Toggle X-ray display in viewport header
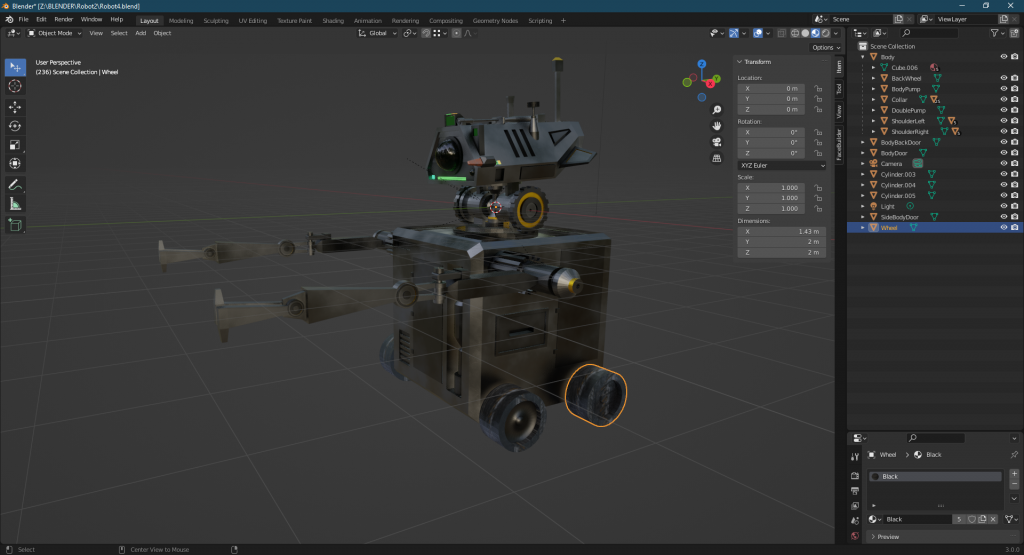The image size is (1024, 555). [x=781, y=33]
